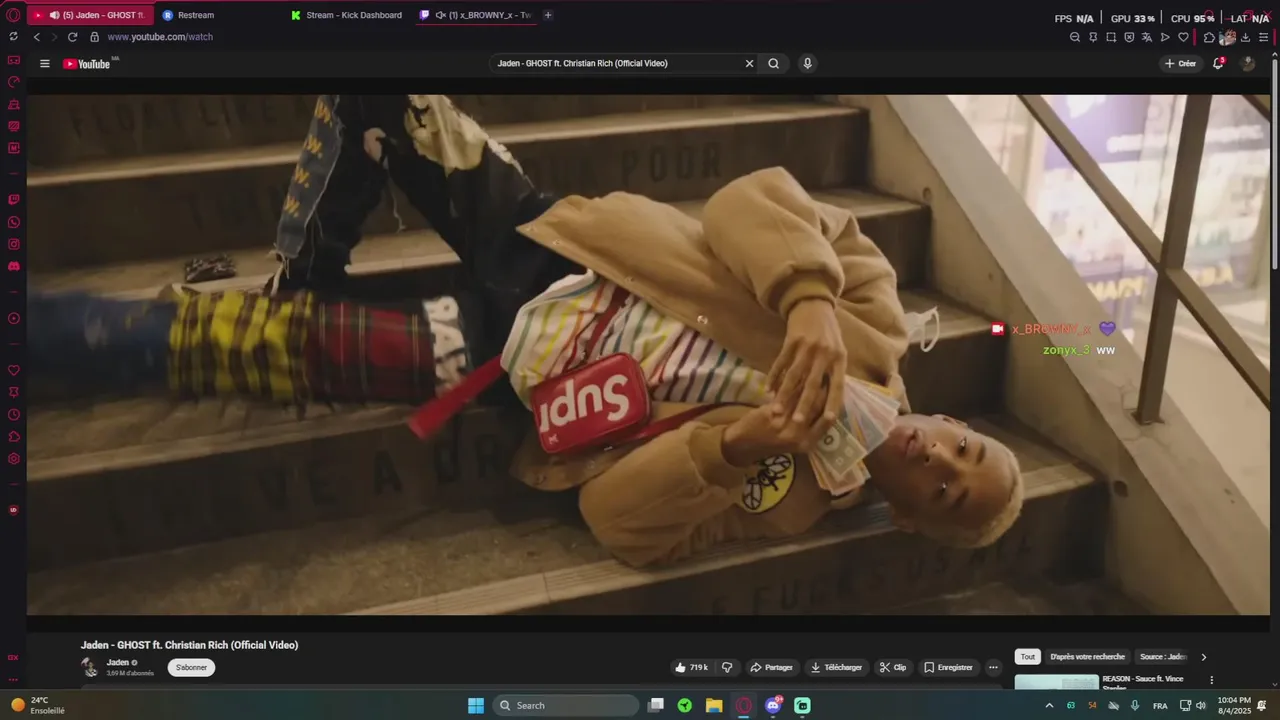
Task: Open File Explorer from taskbar
Action: coord(714,705)
